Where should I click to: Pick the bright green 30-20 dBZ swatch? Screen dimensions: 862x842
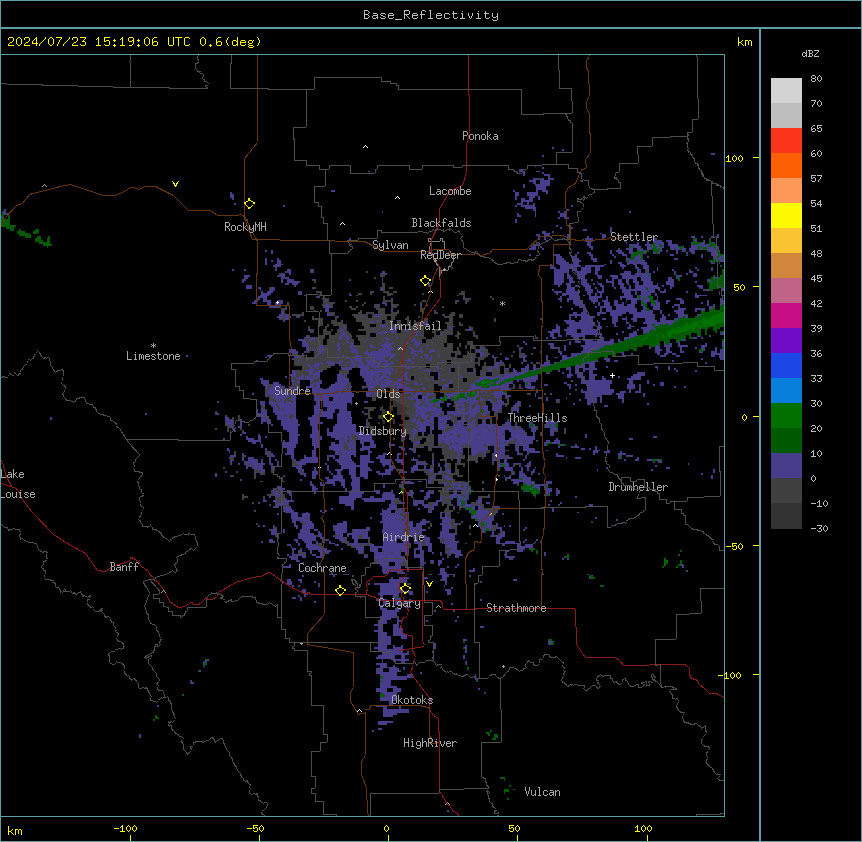[x=786, y=416]
